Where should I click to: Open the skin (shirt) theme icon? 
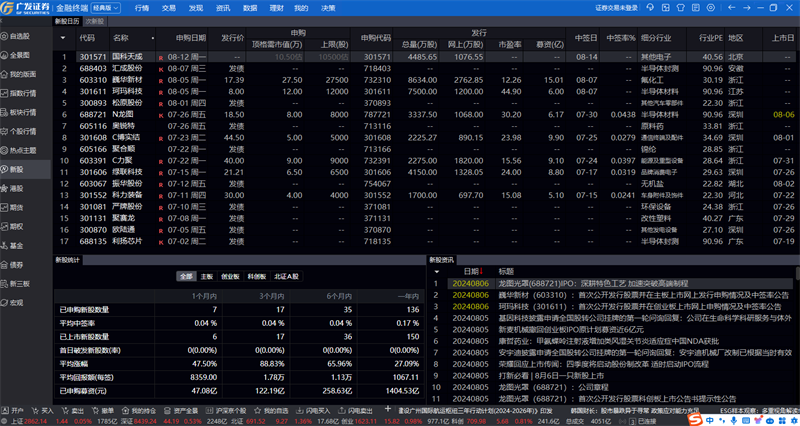point(681,8)
